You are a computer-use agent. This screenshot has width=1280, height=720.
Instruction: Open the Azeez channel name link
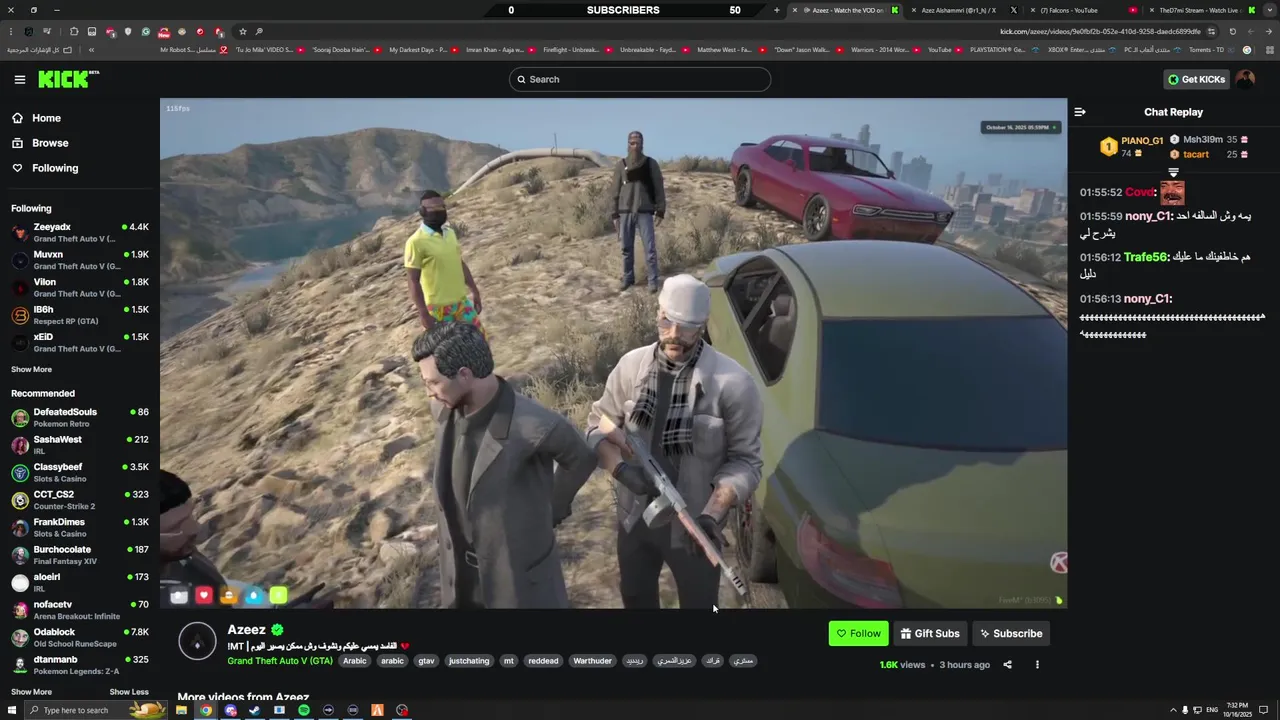coord(246,629)
